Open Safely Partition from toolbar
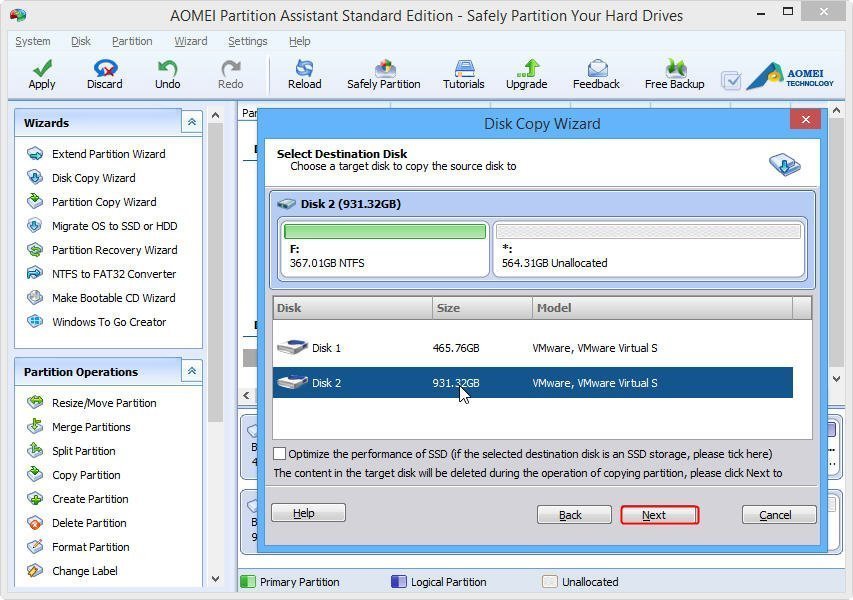 (x=384, y=75)
